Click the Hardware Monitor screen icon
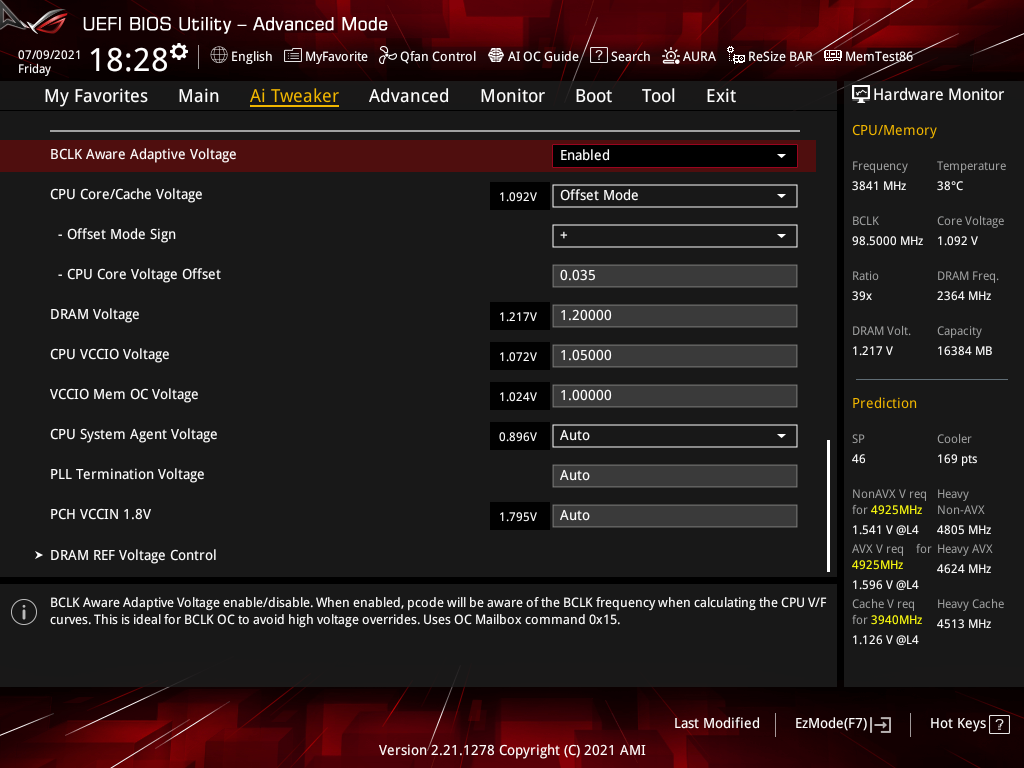 point(861,95)
